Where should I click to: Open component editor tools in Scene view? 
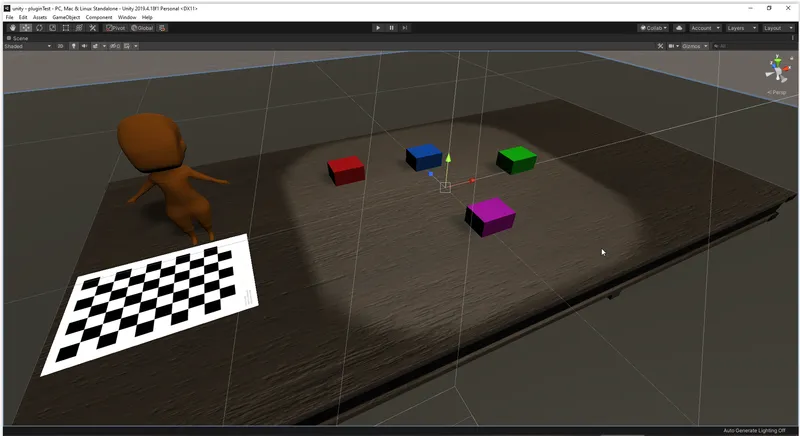660,46
